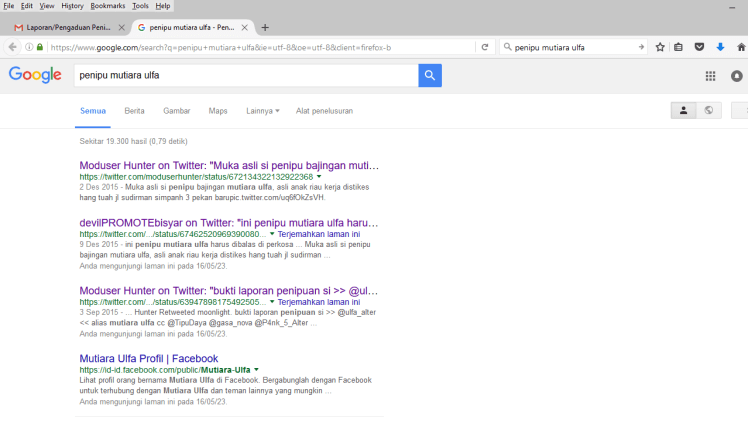
Task: Bookmark this page with star icon
Action: (x=660, y=47)
